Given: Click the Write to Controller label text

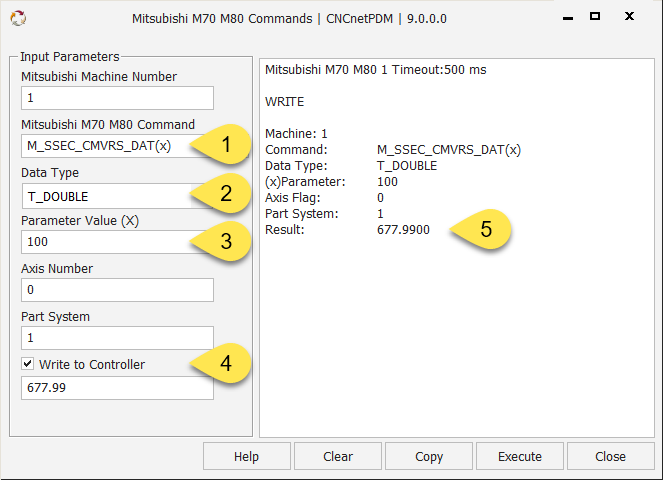Looking at the screenshot, I should pyautogui.click(x=92, y=365).
